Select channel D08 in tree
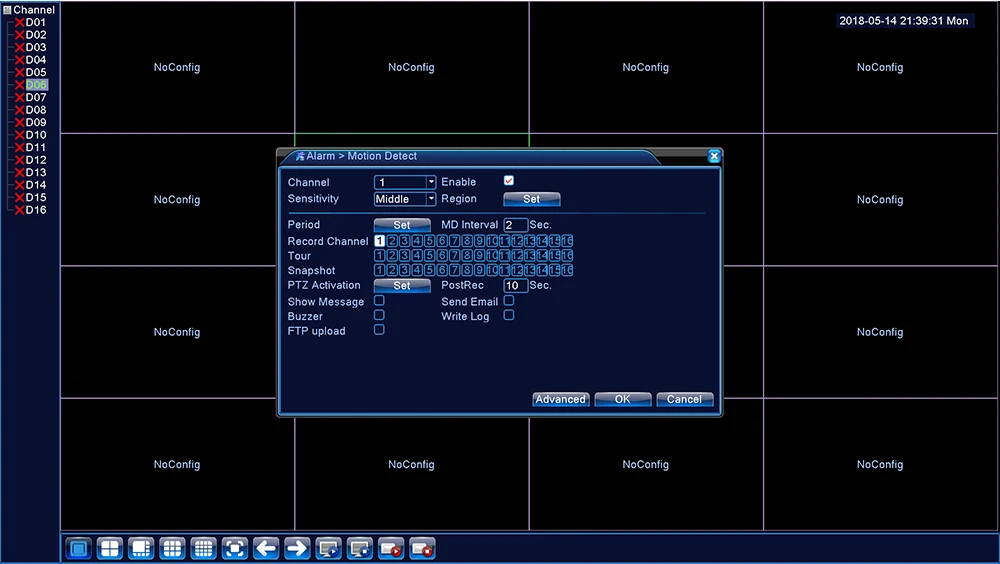Screen dimensions: 1000x564 (36, 110)
